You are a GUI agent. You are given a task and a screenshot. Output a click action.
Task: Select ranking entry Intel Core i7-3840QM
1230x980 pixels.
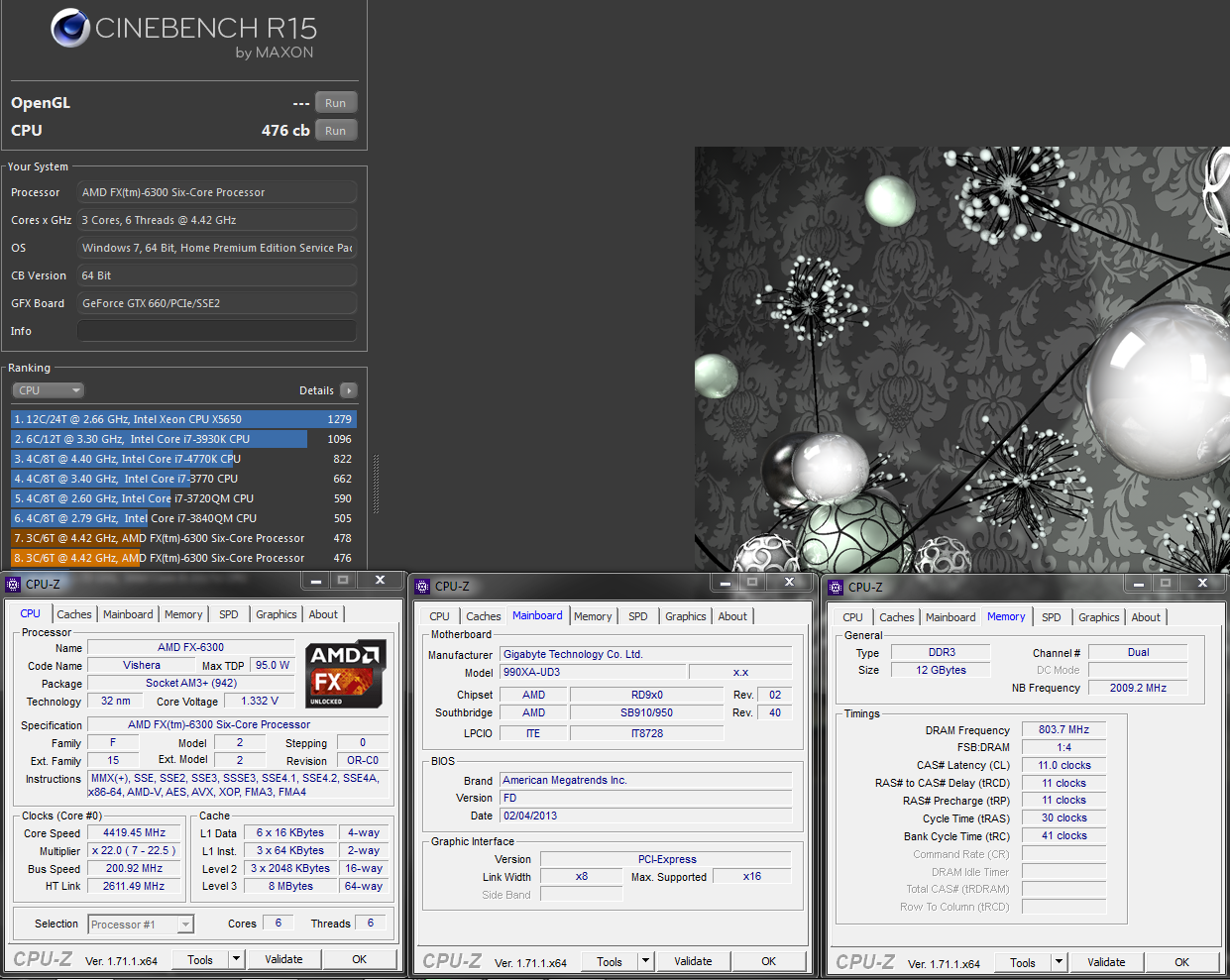coord(183,518)
